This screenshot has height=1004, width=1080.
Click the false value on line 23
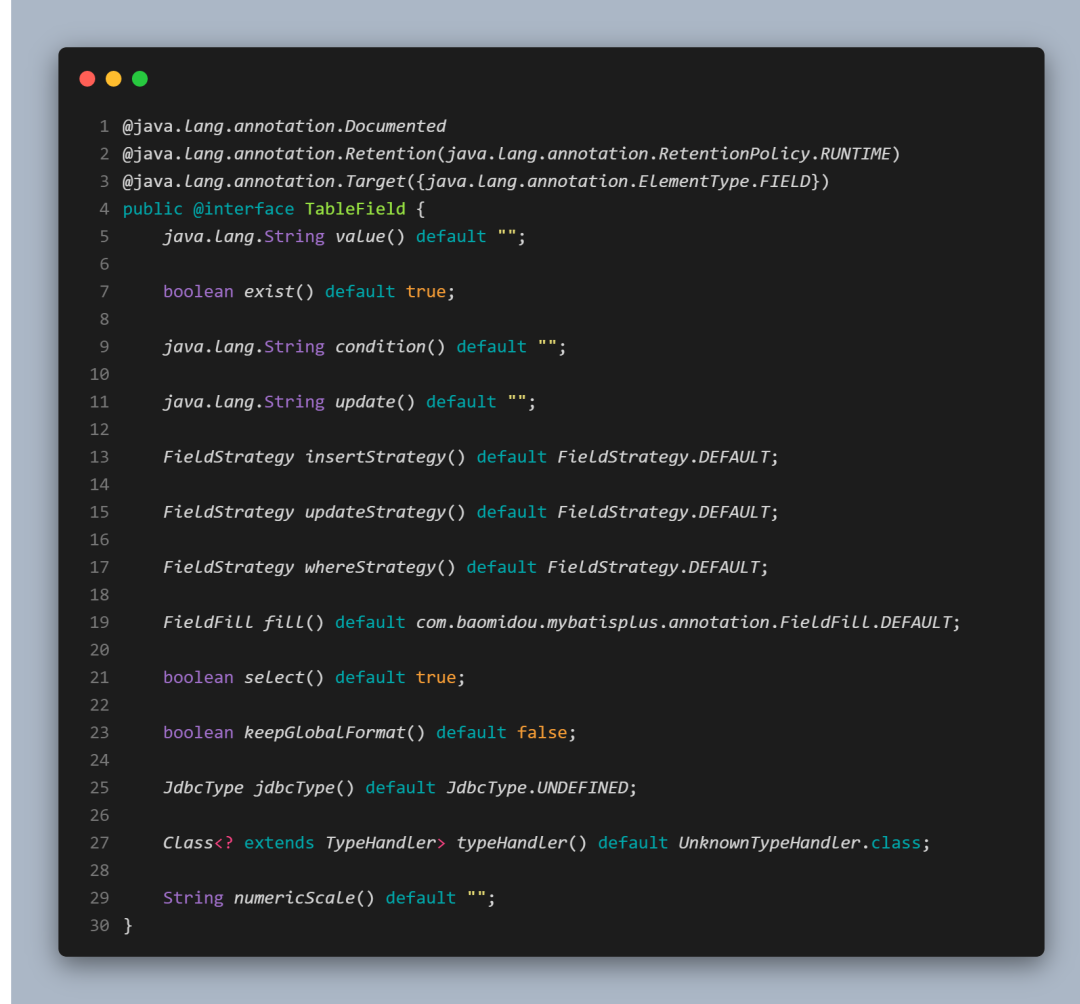542,733
